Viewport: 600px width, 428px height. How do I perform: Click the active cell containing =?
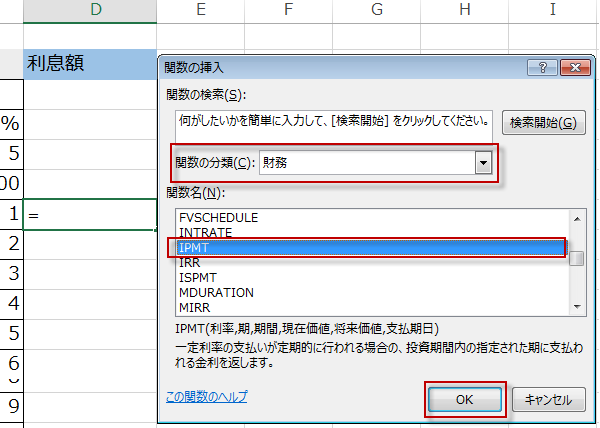[x=90, y=215]
